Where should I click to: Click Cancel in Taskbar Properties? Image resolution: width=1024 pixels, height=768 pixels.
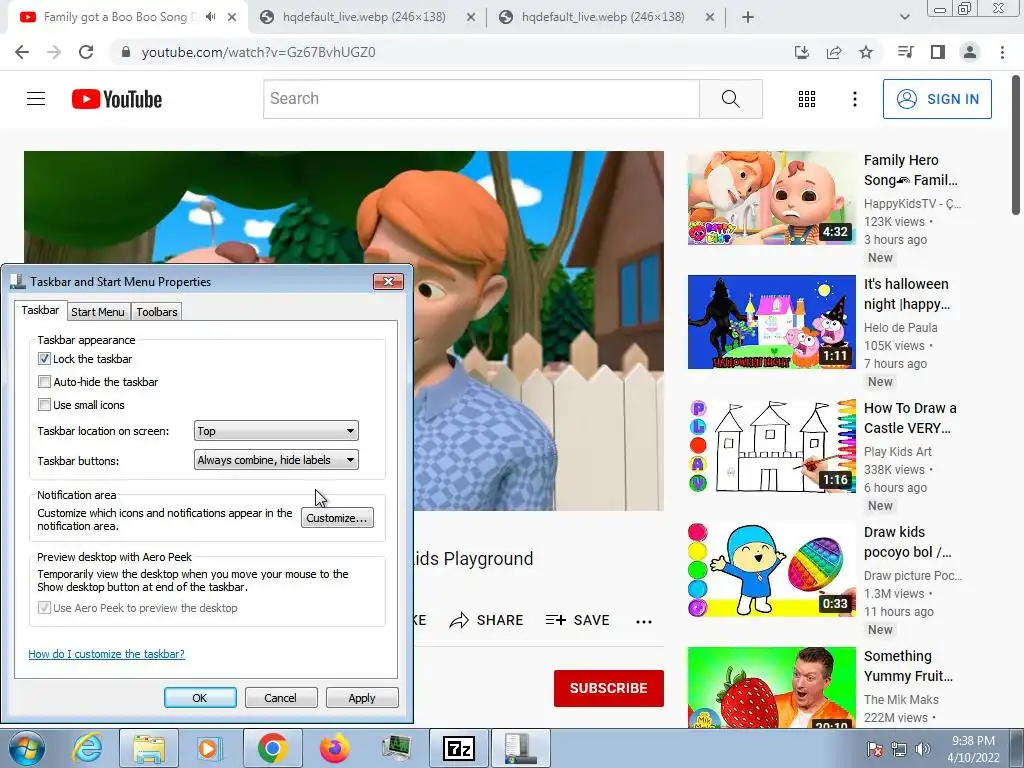coord(281,697)
